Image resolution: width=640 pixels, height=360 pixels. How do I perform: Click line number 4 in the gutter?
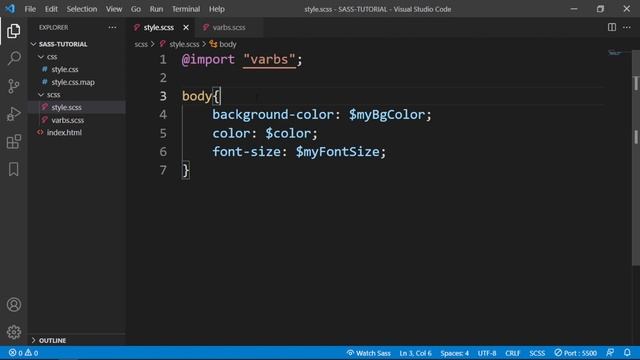(x=163, y=115)
